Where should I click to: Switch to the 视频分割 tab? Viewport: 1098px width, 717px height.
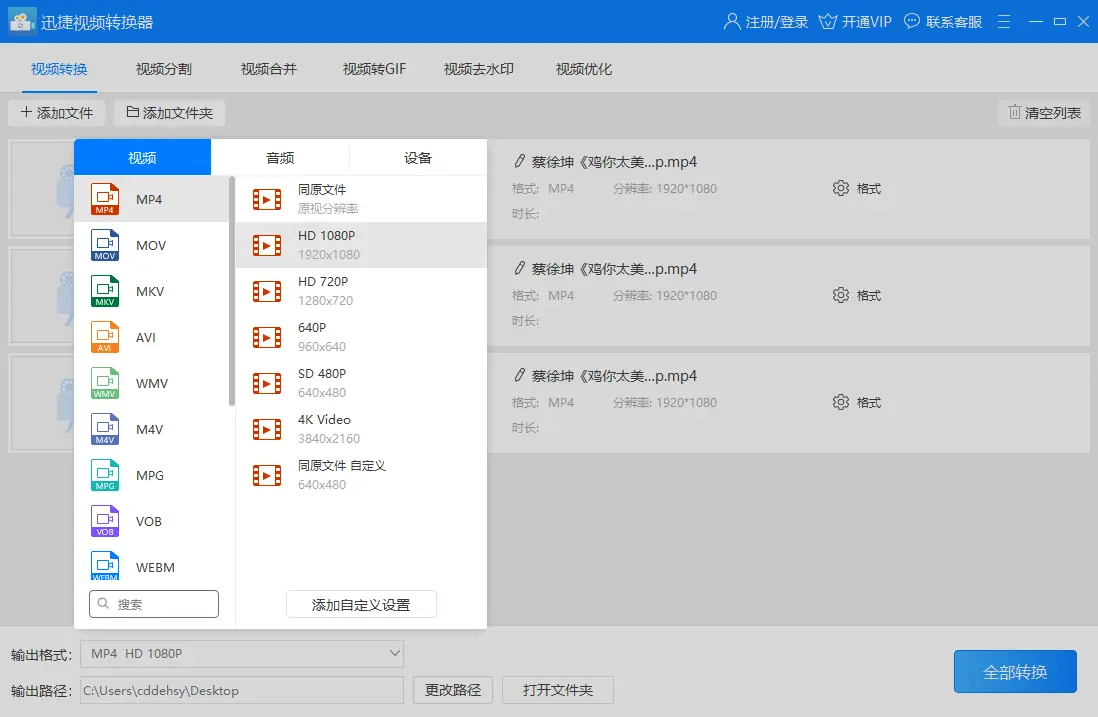pyautogui.click(x=164, y=69)
